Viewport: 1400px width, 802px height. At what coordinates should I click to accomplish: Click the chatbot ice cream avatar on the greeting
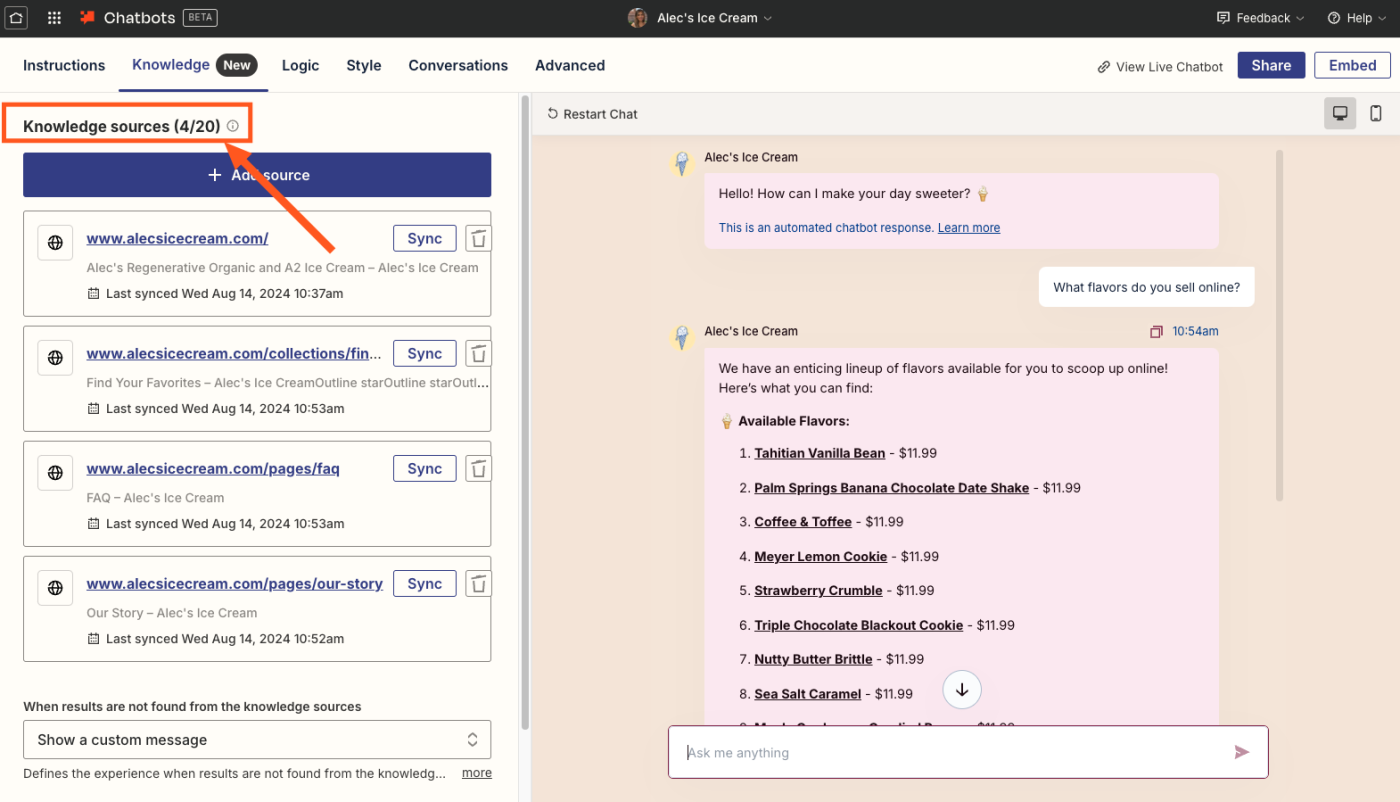coord(683,164)
